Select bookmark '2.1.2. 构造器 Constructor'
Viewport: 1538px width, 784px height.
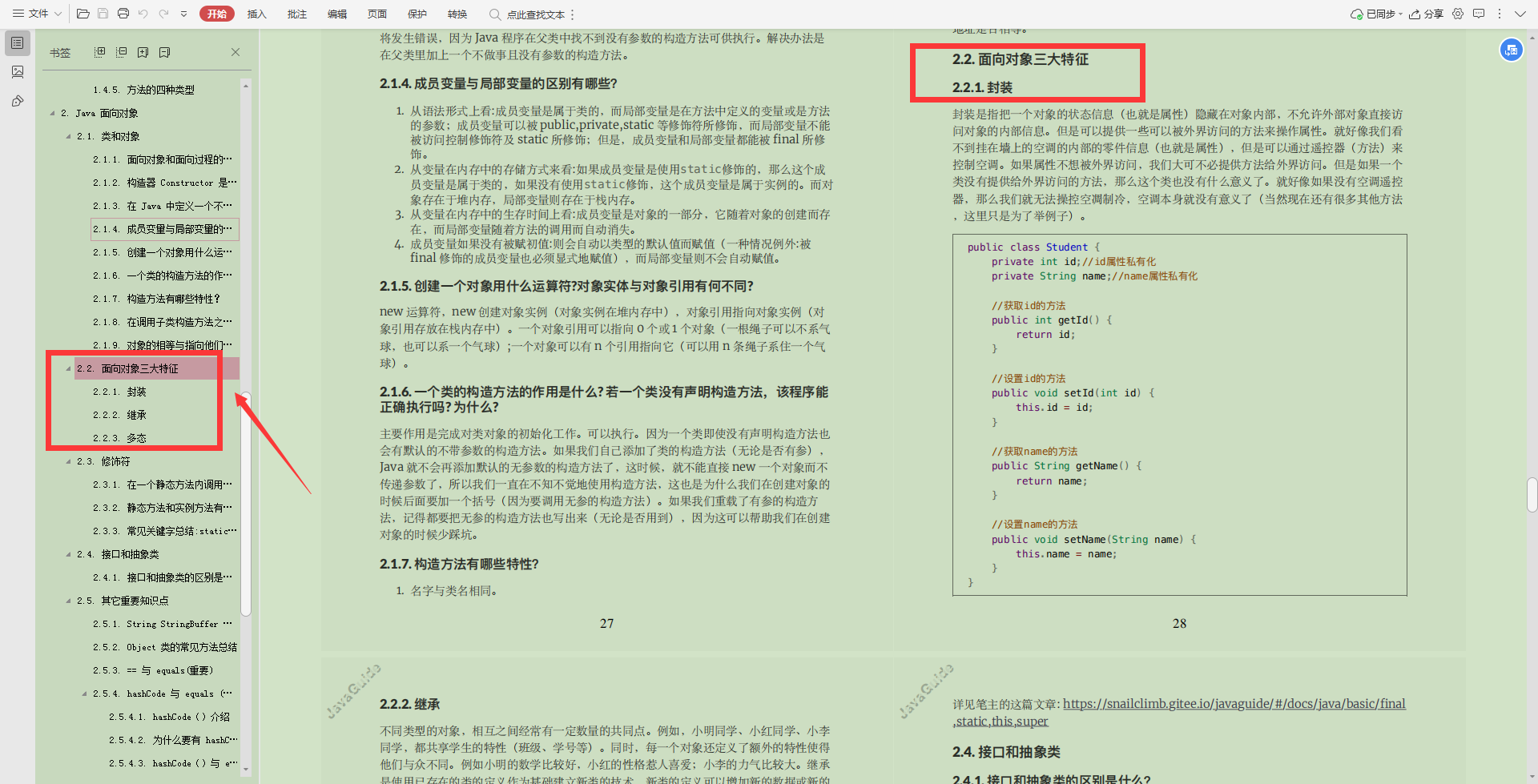164,183
